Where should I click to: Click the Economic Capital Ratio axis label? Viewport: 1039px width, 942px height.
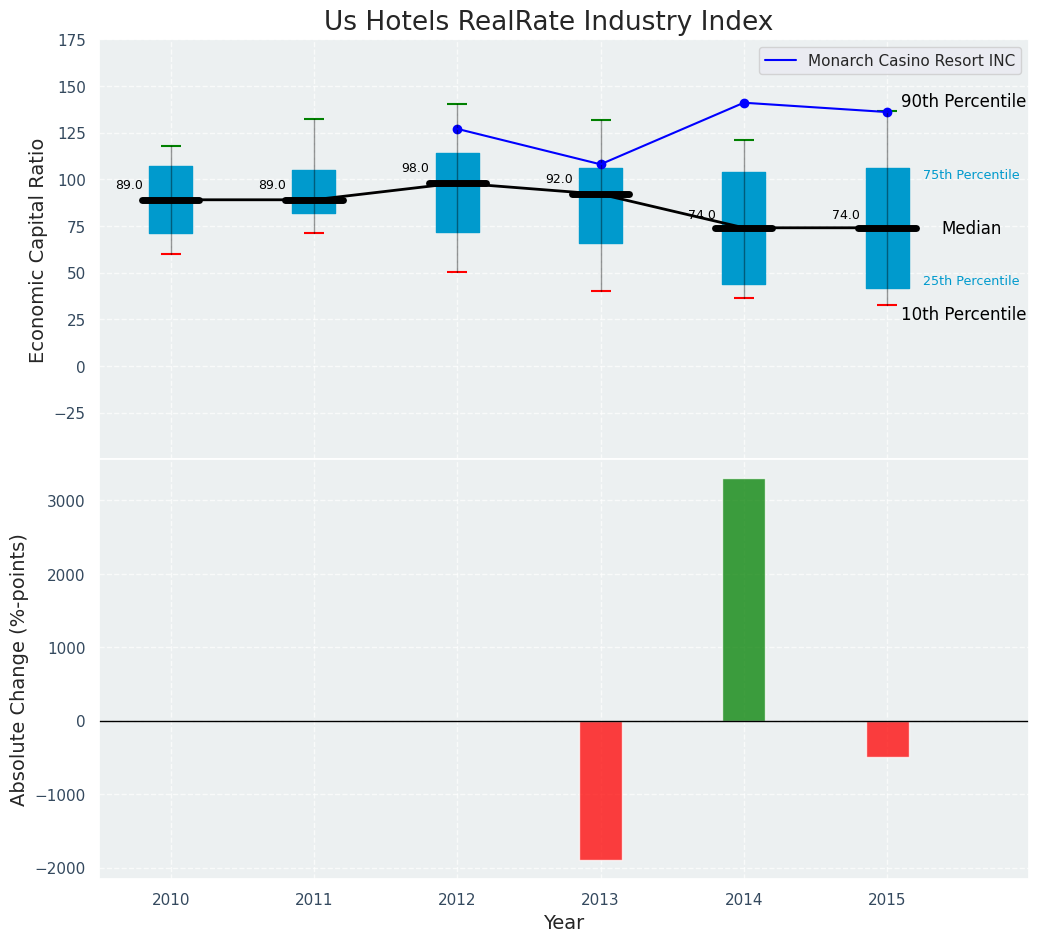38,250
